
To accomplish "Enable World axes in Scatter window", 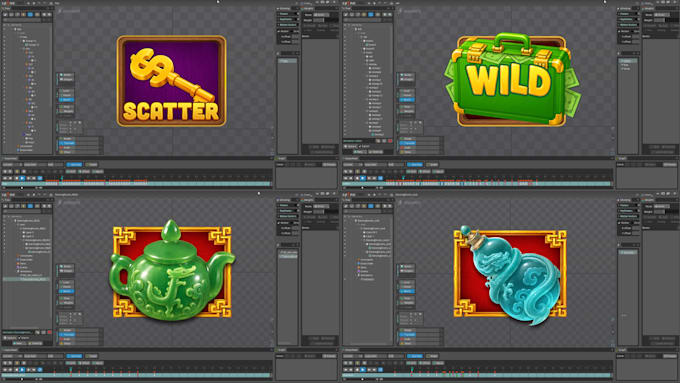I will pyautogui.click(x=67, y=100).
